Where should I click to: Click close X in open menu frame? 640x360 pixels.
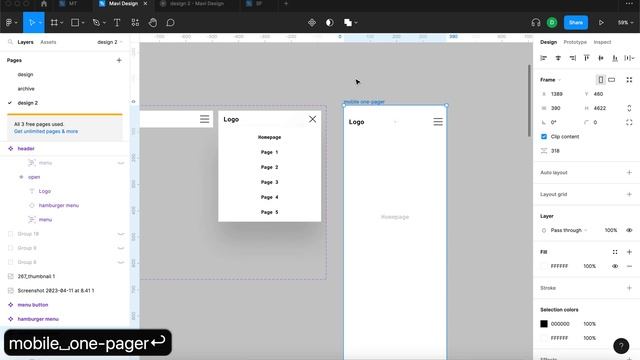point(312,119)
